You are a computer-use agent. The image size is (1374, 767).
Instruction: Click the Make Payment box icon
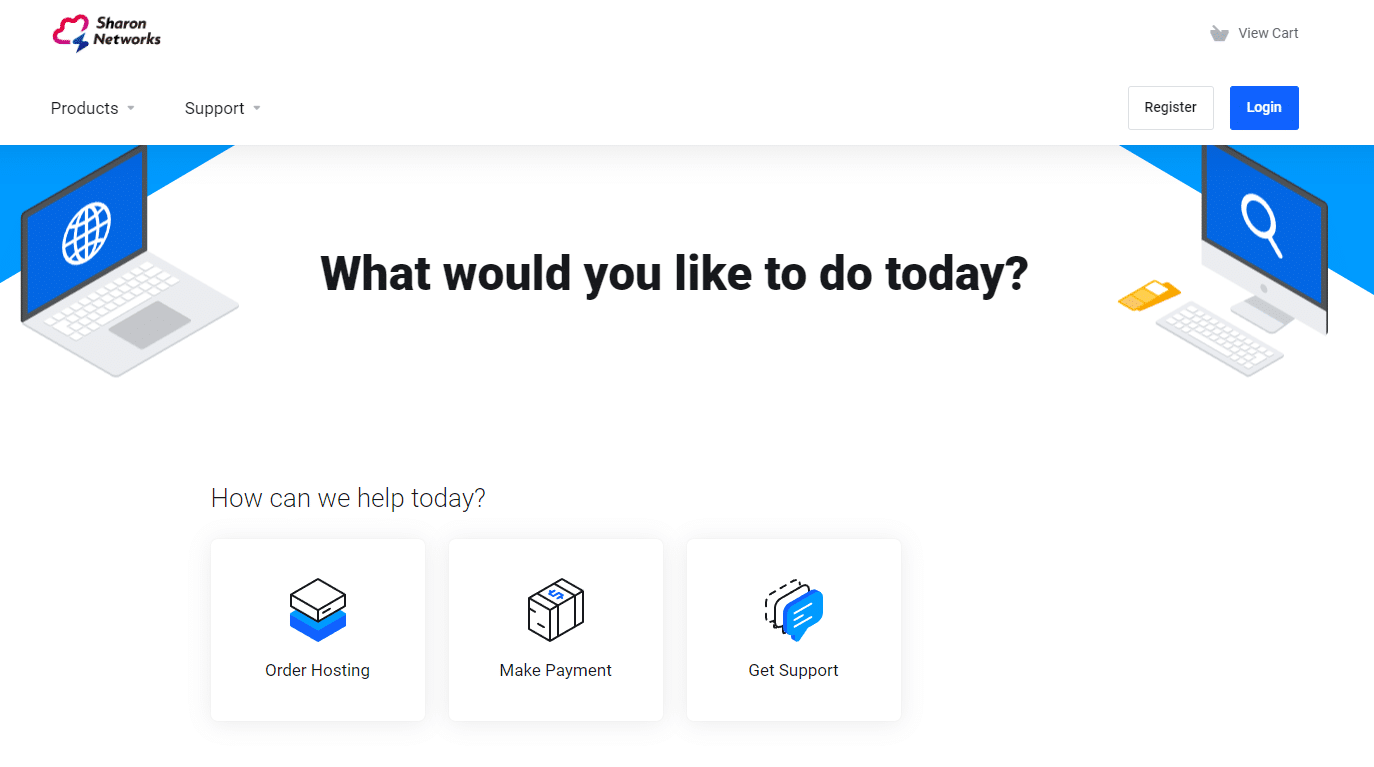[x=556, y=609]
